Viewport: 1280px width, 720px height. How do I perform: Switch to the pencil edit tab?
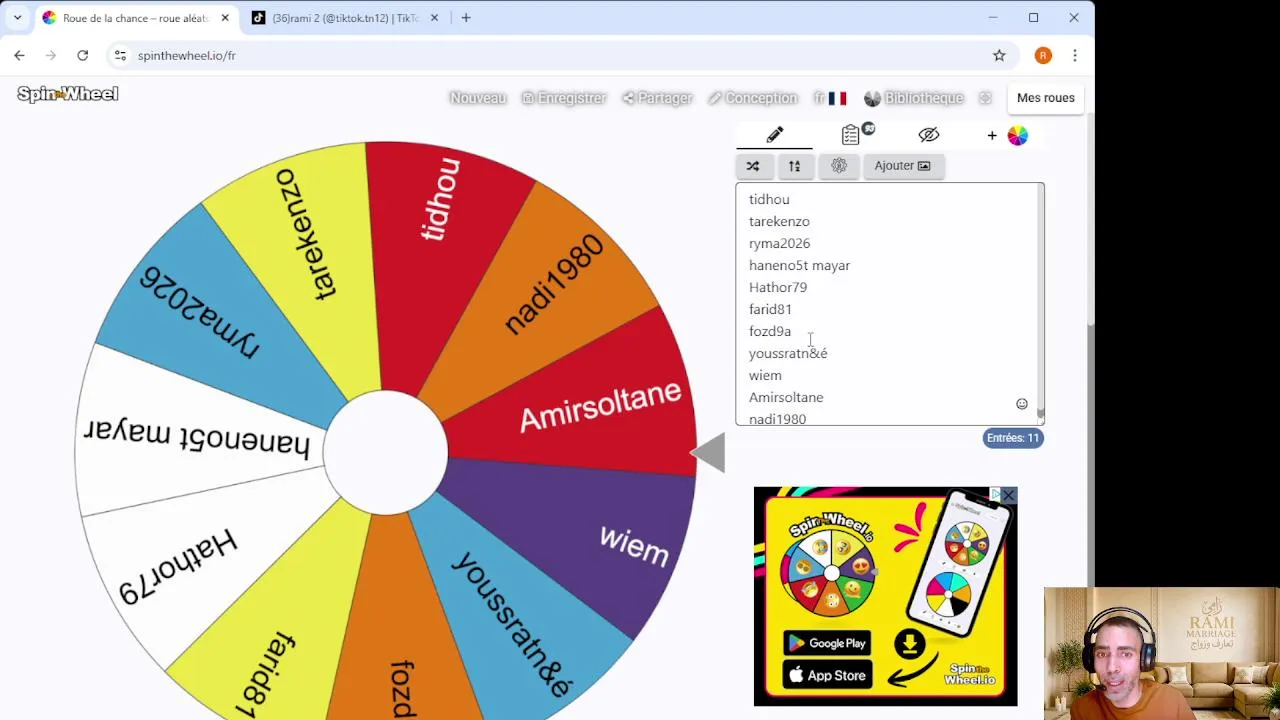775,135
